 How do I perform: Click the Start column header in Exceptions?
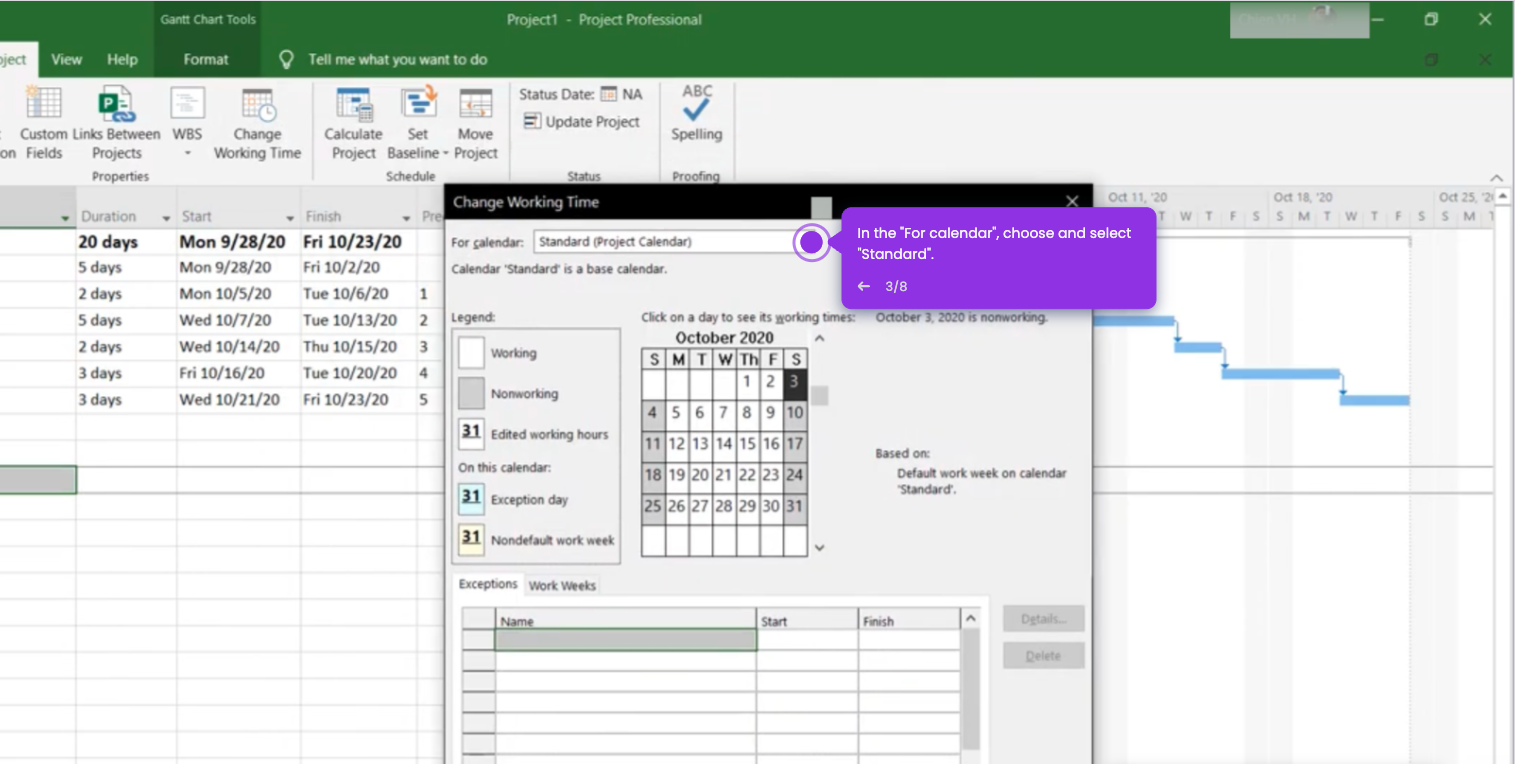807,620
